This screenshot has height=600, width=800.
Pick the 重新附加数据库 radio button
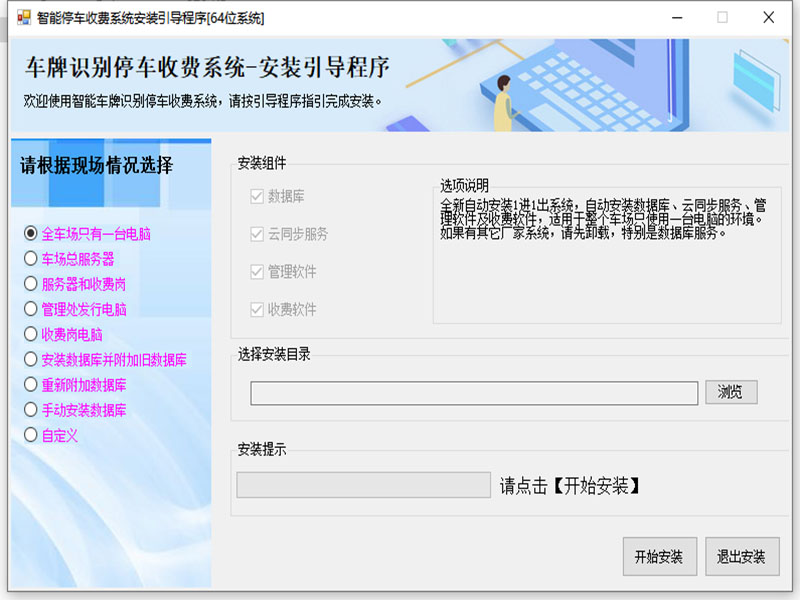point(31,385)
